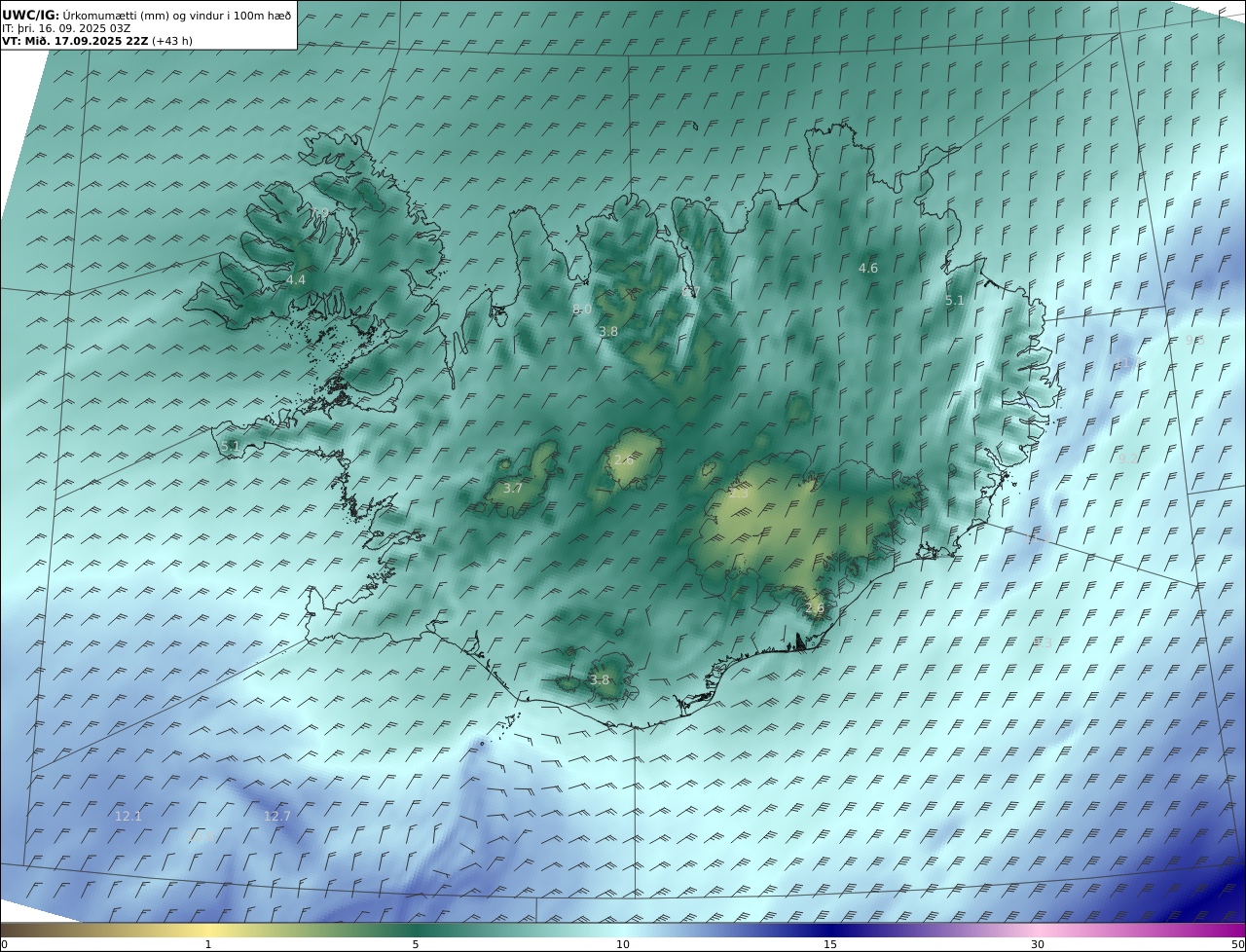Click the 9.5 value in the far east
The height and width of the screenshot is (952, 1246).
tap(1195, 340)
